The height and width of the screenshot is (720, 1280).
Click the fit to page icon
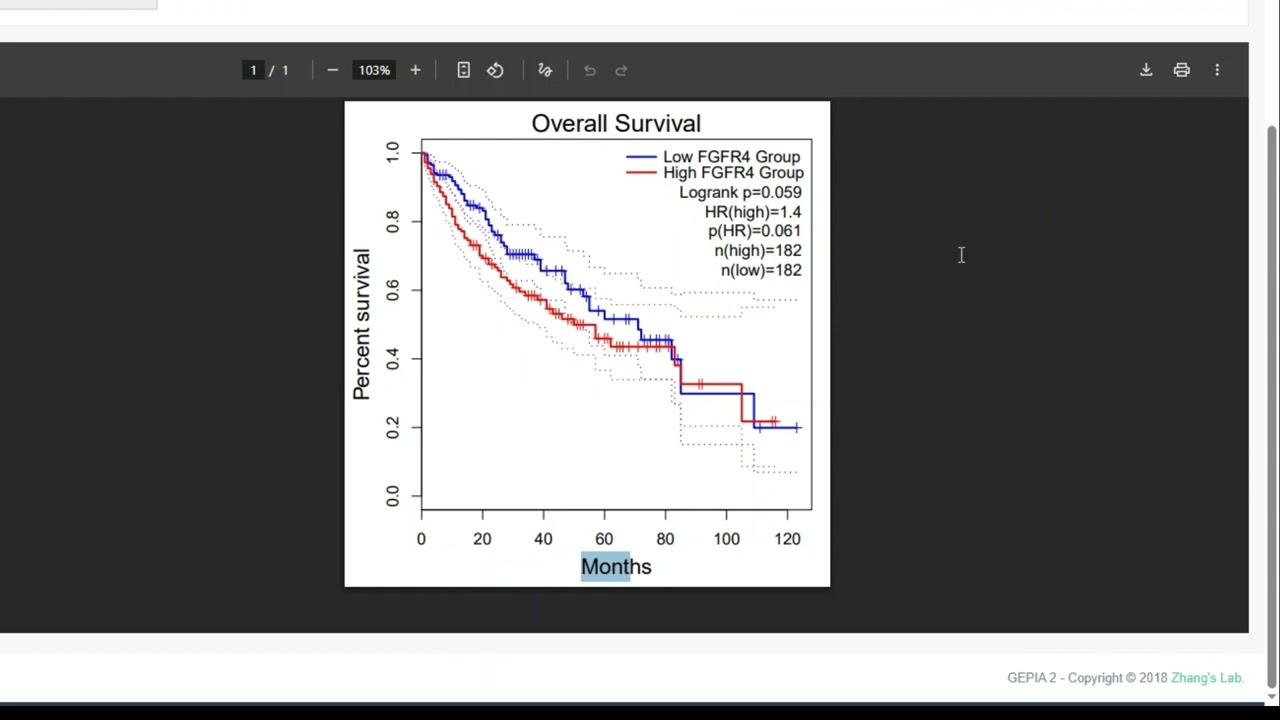[x=463, y=70]
